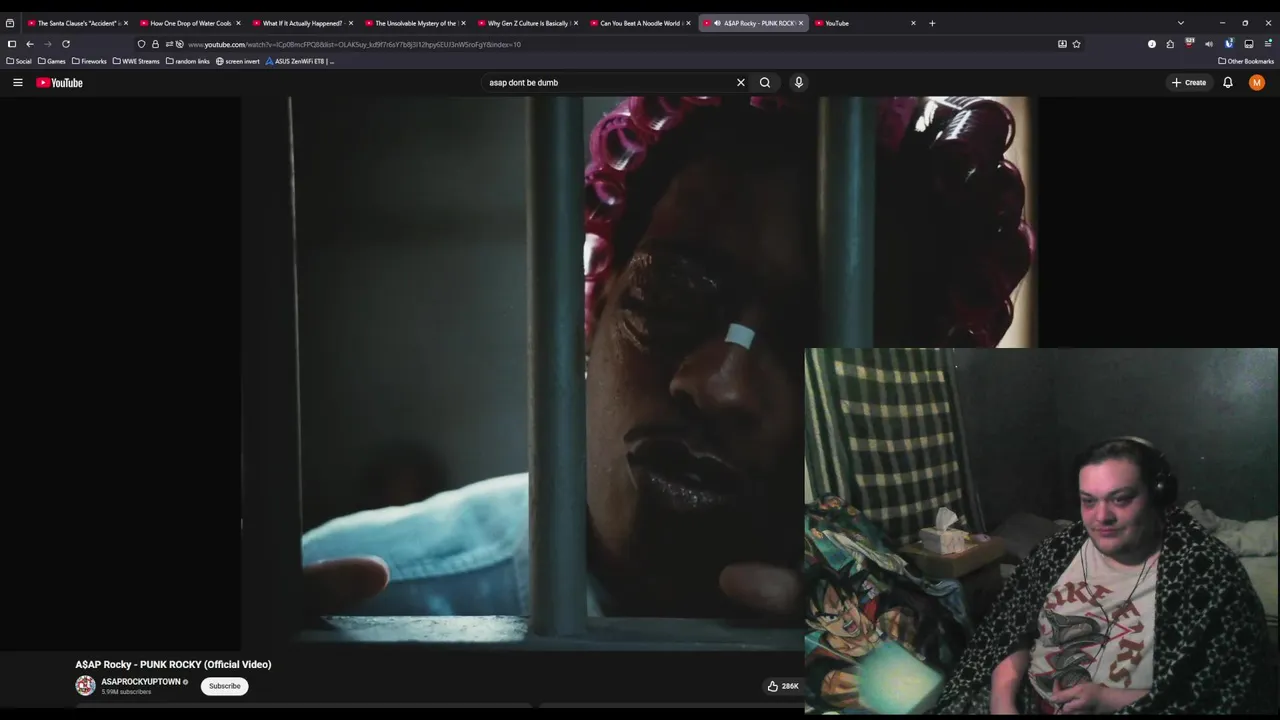Toggle the browser sidebar icon
The image size is (1280, 720).
tap(12, 44)
